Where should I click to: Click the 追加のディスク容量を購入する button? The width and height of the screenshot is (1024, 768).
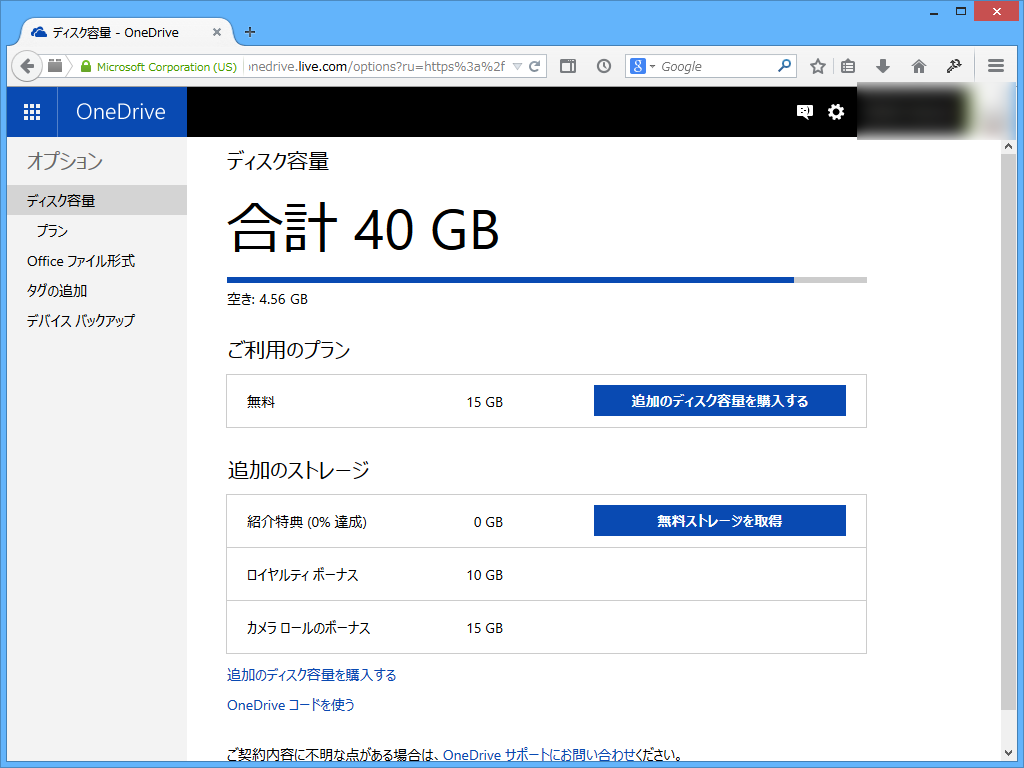719,400
